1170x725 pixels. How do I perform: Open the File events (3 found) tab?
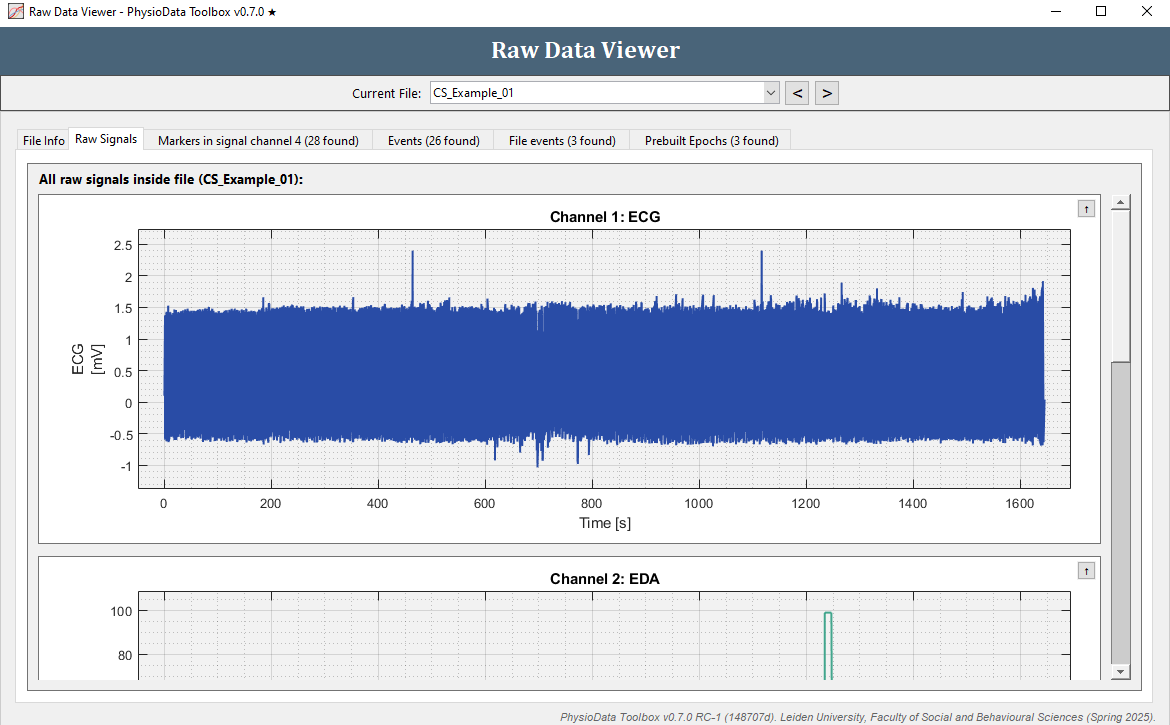pos(561,140)
